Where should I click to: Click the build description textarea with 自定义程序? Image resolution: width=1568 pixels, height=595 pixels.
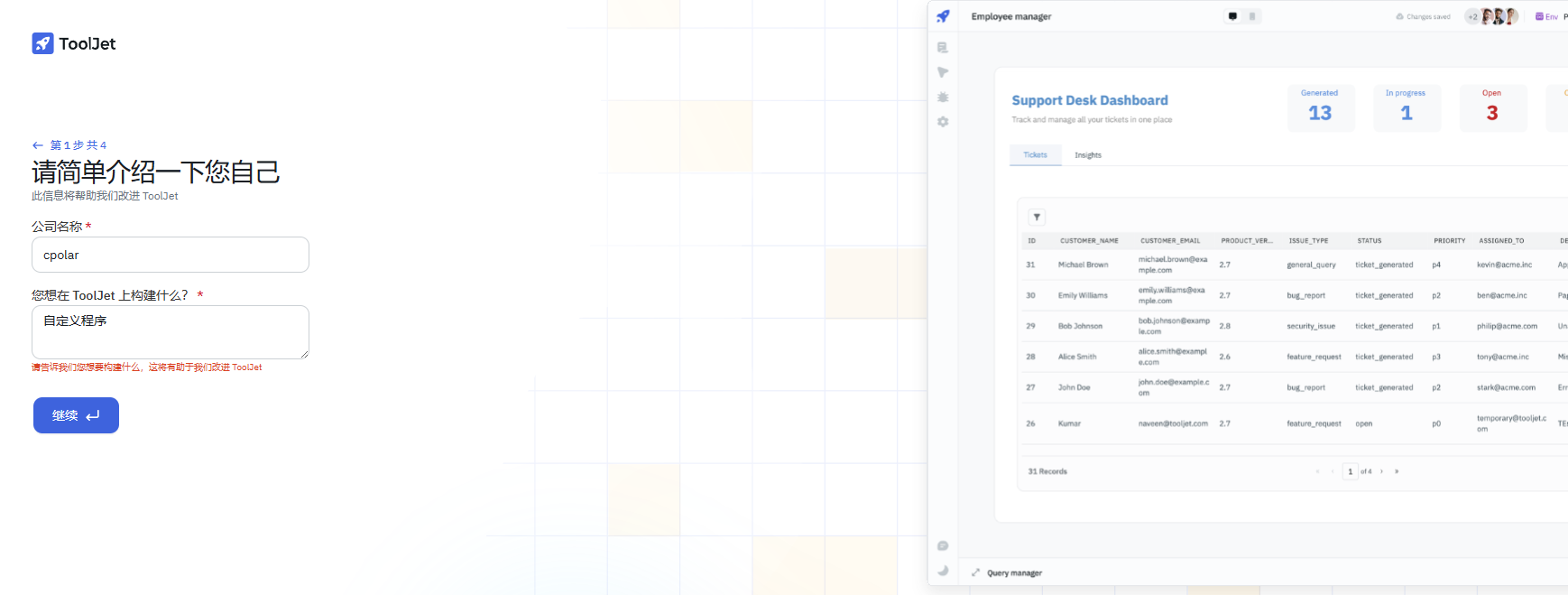171,332
